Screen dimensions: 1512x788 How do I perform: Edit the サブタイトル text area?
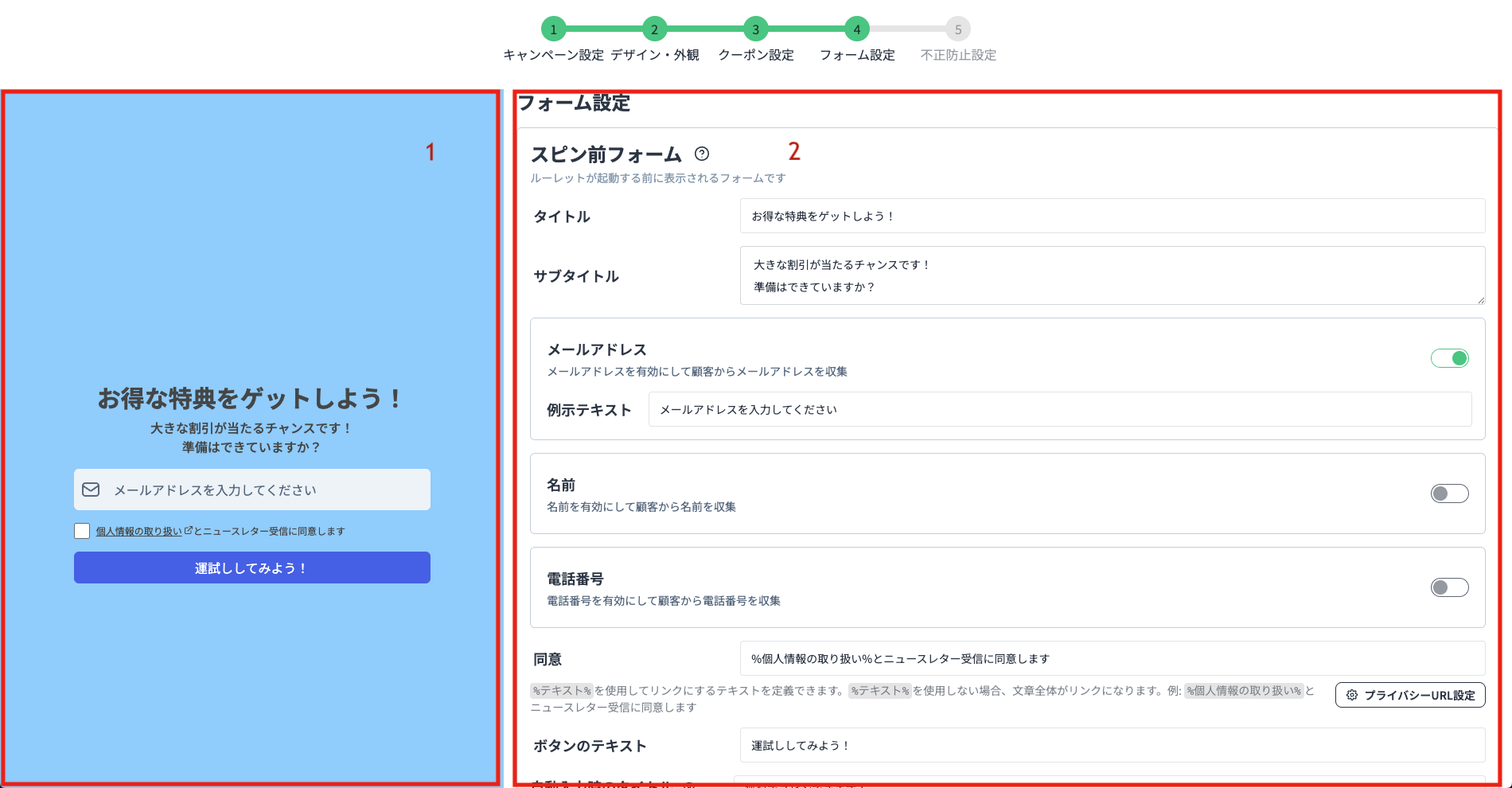tap(1110, 275)
